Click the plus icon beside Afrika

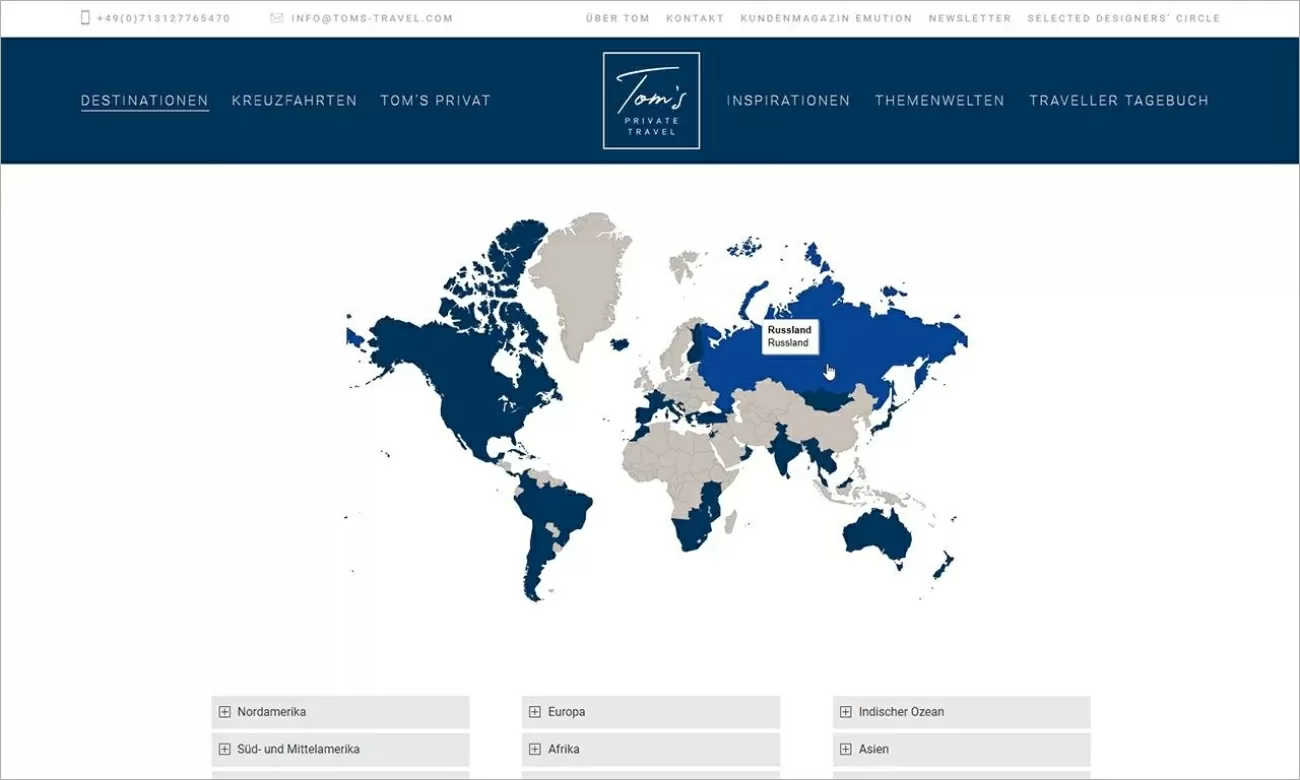pyautogui.click(x=535, y=749)
